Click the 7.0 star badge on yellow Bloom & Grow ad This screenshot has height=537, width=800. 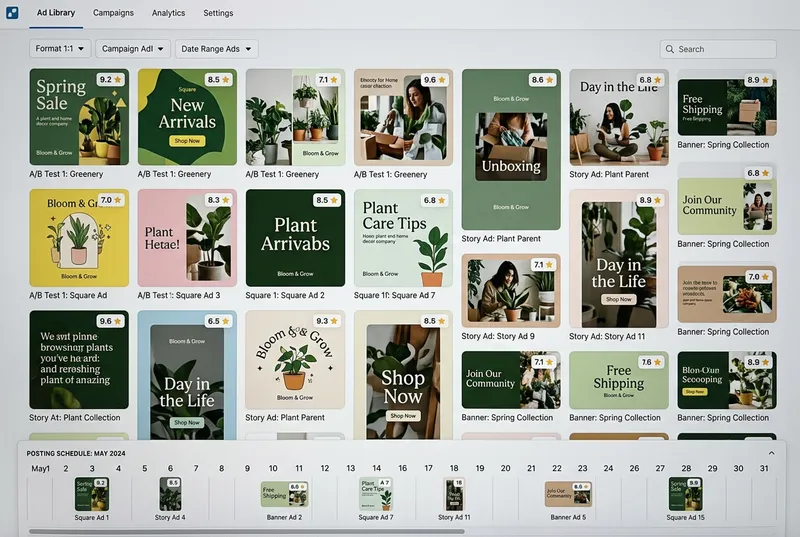click(111, 200)
